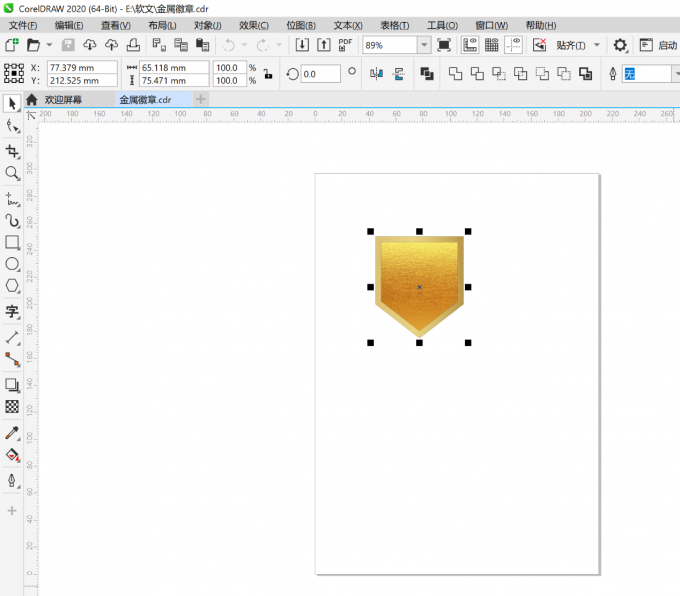Toggle show rulers button
680x596 pixels.
[470, 45]
